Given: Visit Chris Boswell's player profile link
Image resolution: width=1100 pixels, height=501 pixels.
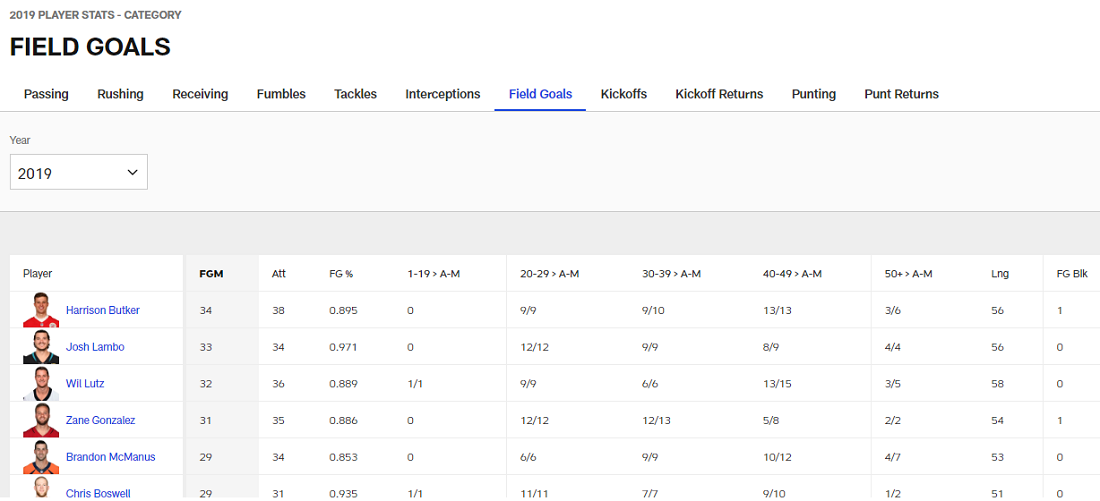Looking at the screenshot, I should pos(98,493).
